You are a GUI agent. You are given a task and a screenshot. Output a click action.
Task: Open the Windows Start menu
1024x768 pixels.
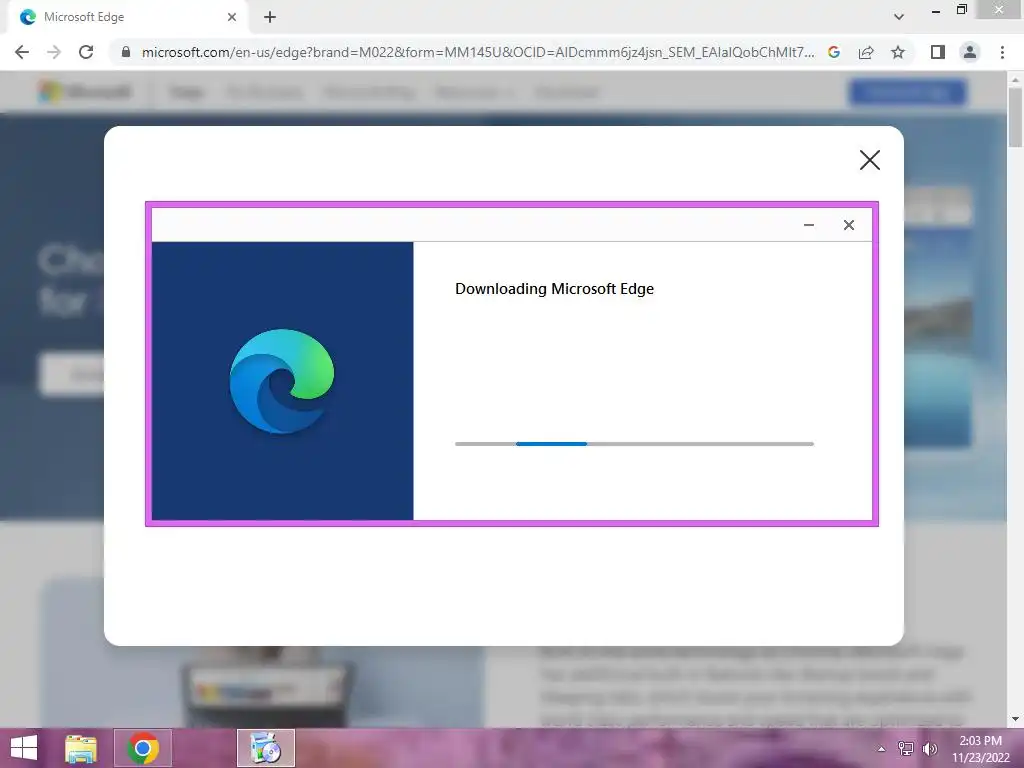point(24,748)
